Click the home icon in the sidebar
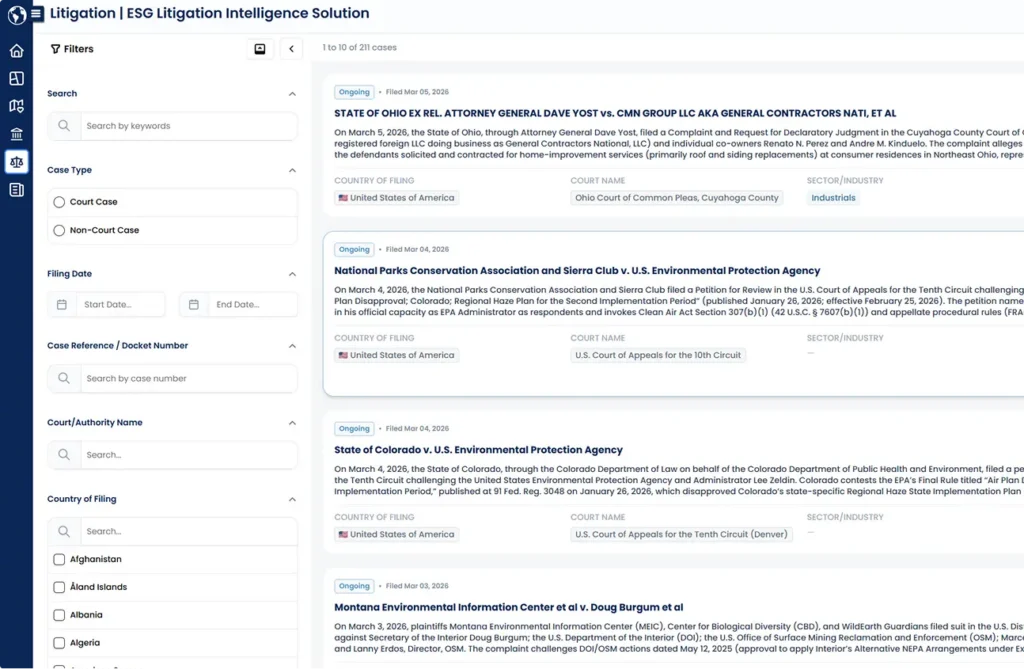1024x669 pixels. tap(16, 51)
